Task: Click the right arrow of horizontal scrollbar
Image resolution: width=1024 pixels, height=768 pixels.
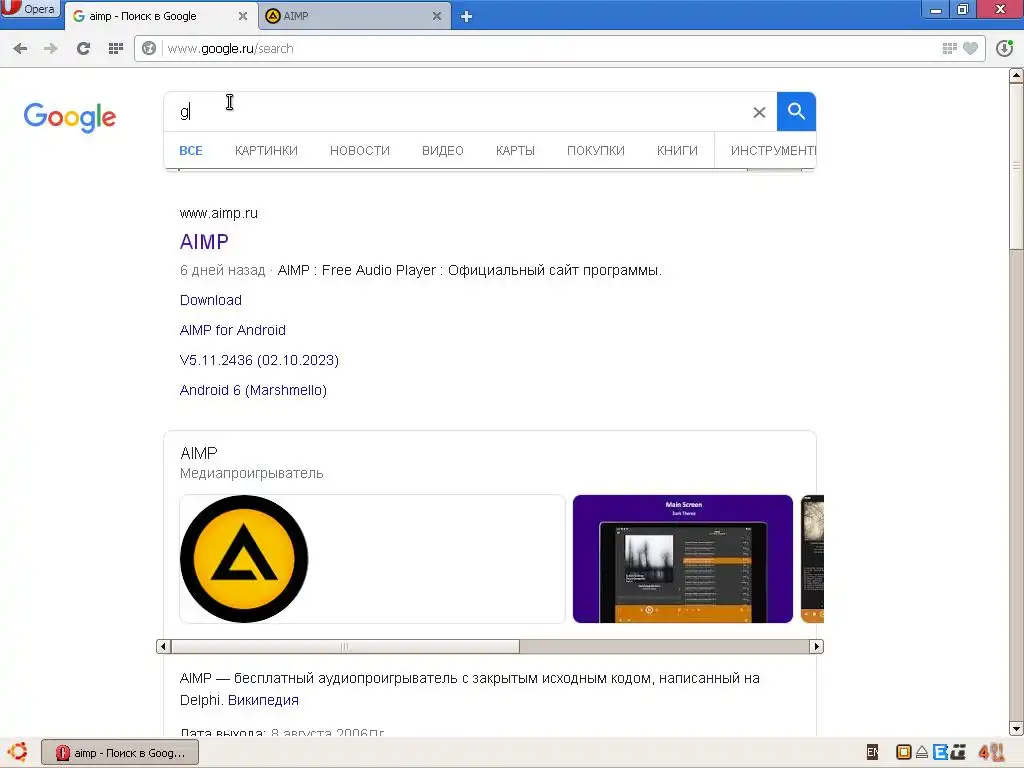Action: pos(816,647)
